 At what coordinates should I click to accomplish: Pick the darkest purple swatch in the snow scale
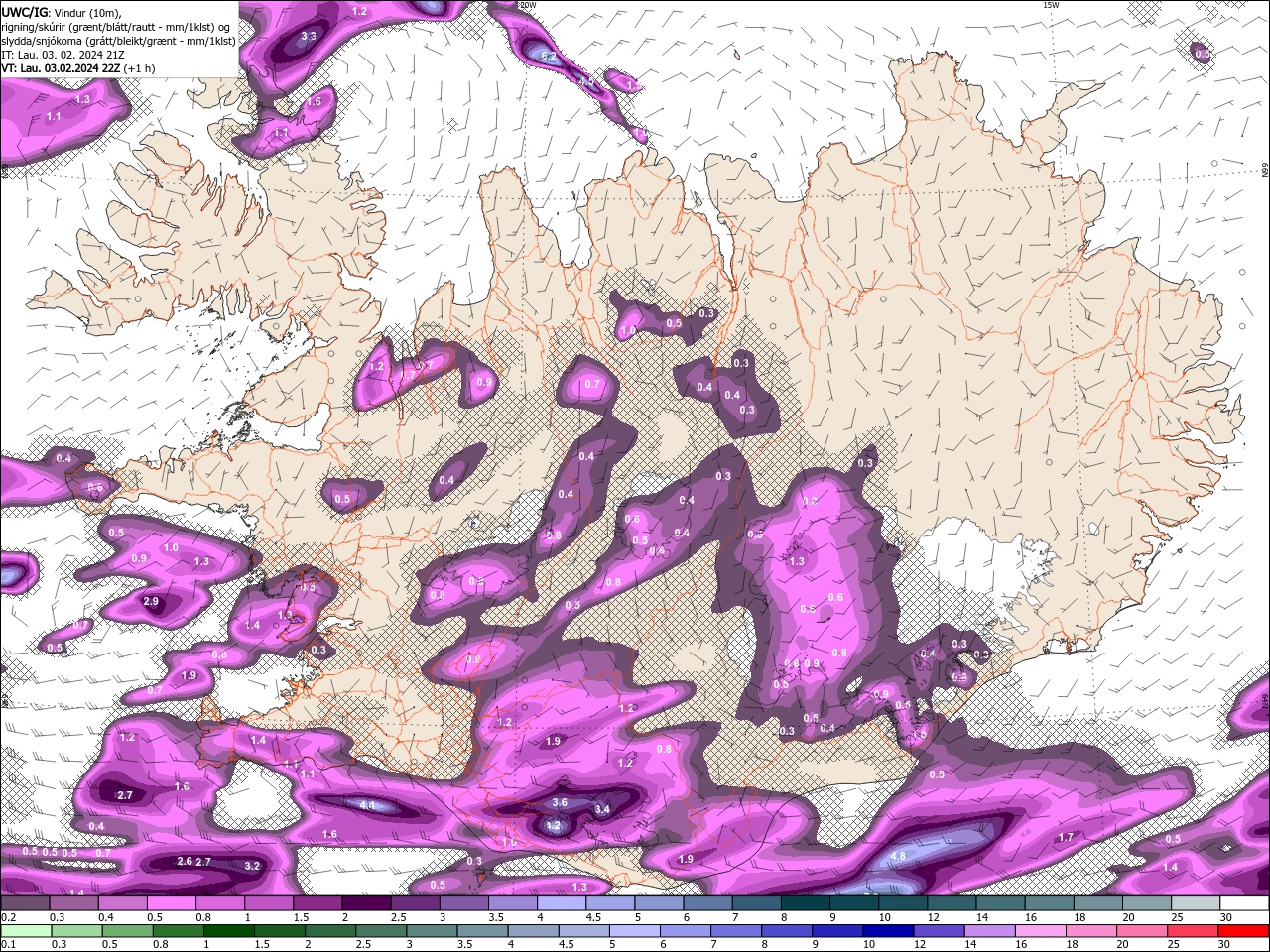pos(366,903)
